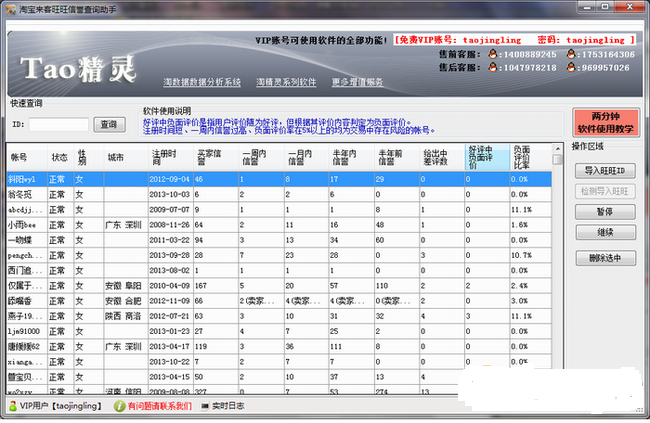Click the red 两分钟软件使用教学 button
The image size is (650, 423).
point(606,122)
